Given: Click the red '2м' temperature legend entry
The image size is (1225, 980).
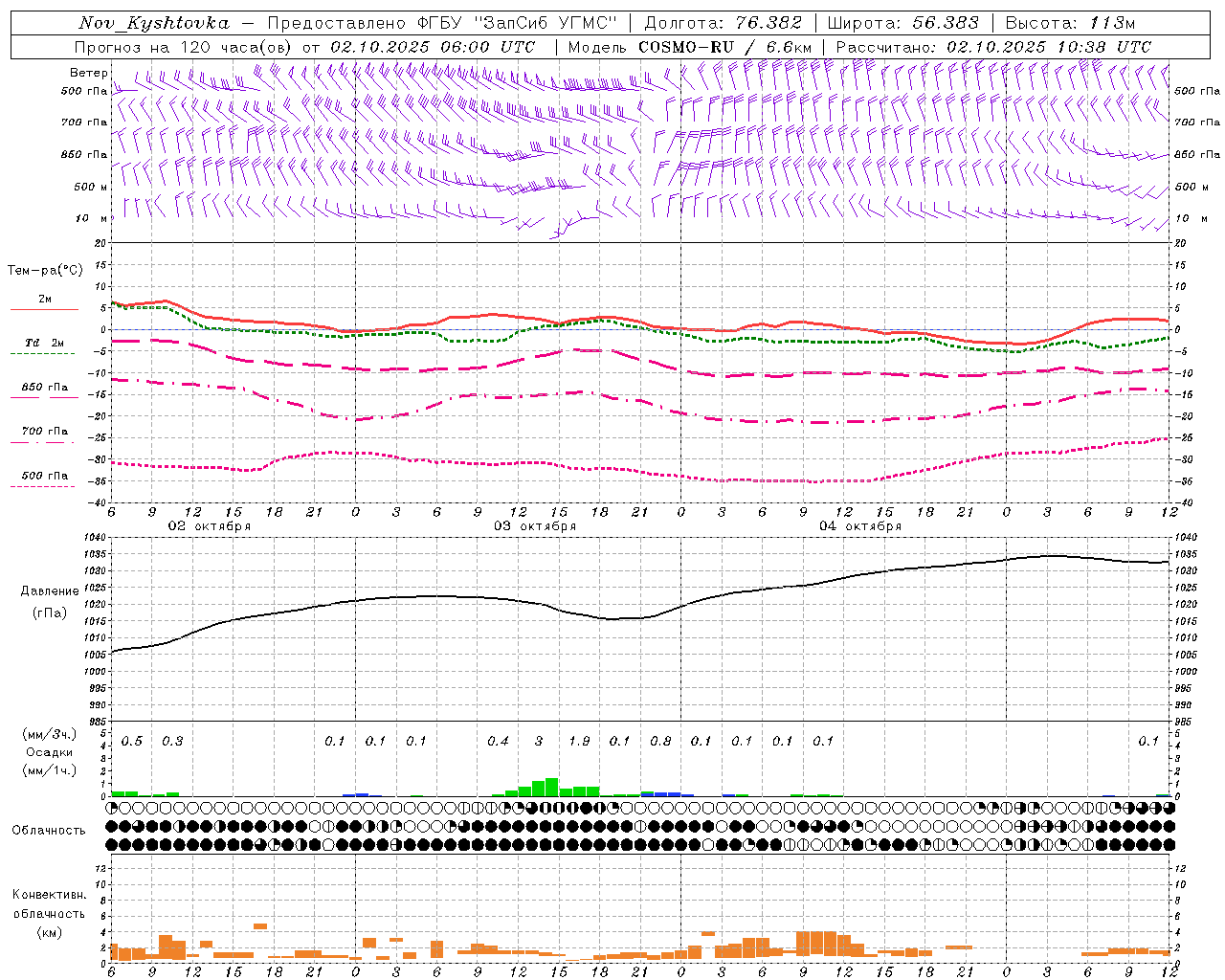Looking at the screenshot, I should 45,300.
